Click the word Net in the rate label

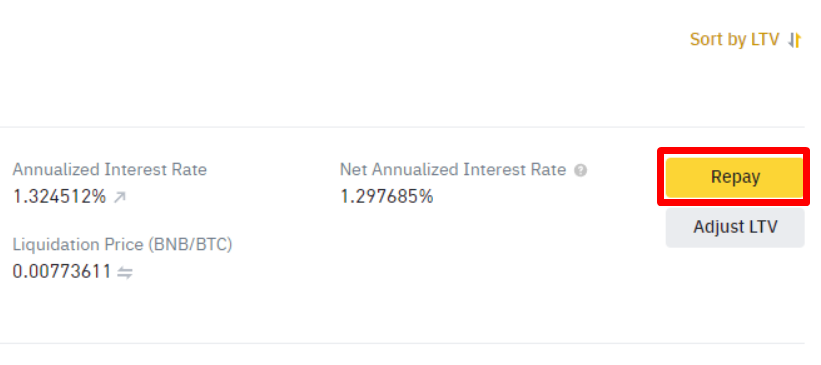tap(353, 170)
